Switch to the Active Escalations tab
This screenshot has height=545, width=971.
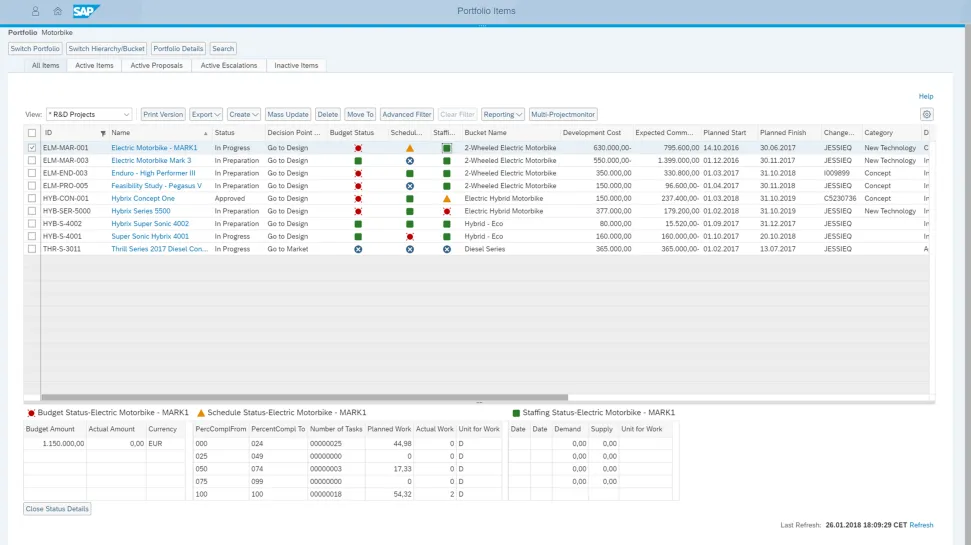(228, 66)
